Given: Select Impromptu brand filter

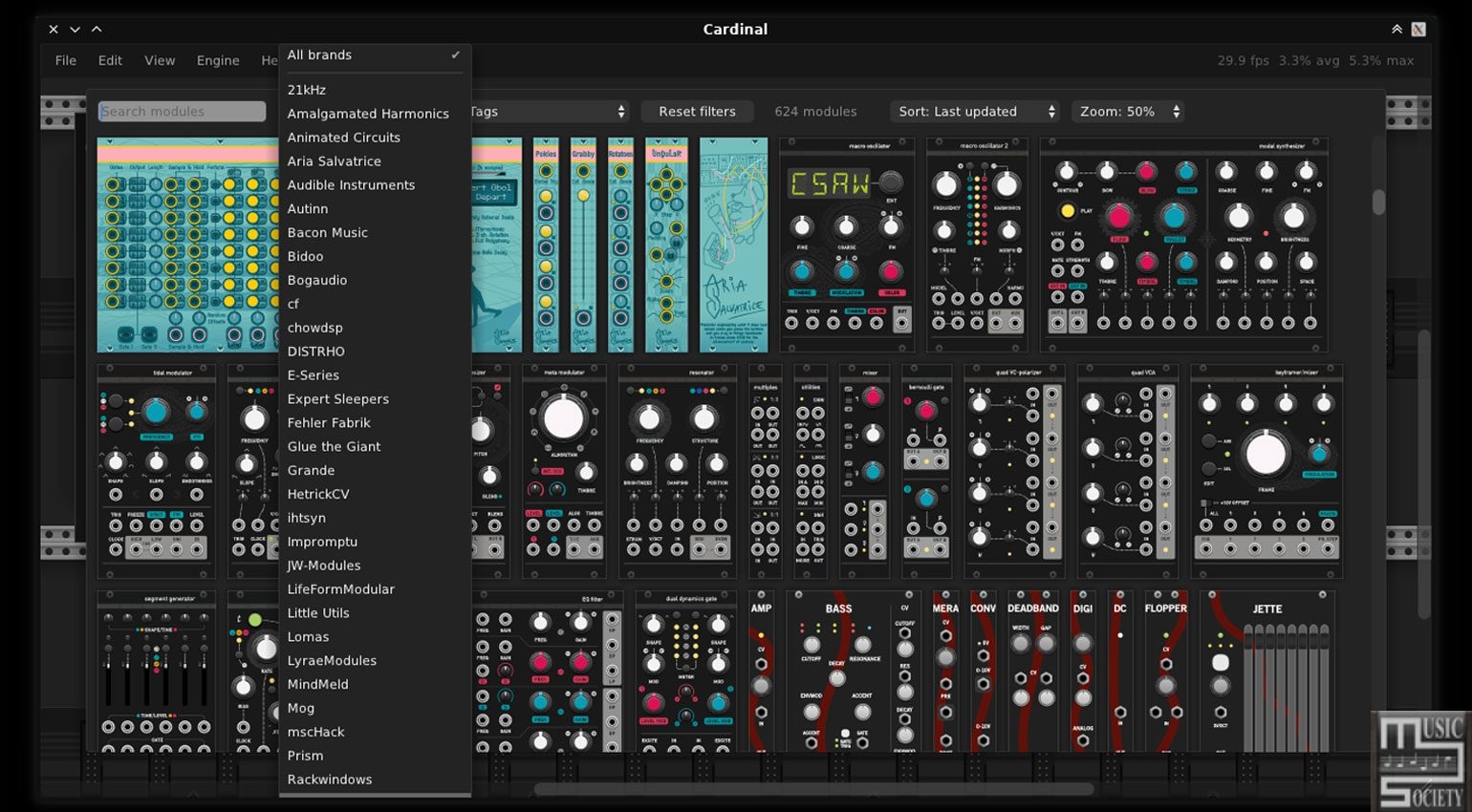Looking at the screenshot, I should point(375,542).
